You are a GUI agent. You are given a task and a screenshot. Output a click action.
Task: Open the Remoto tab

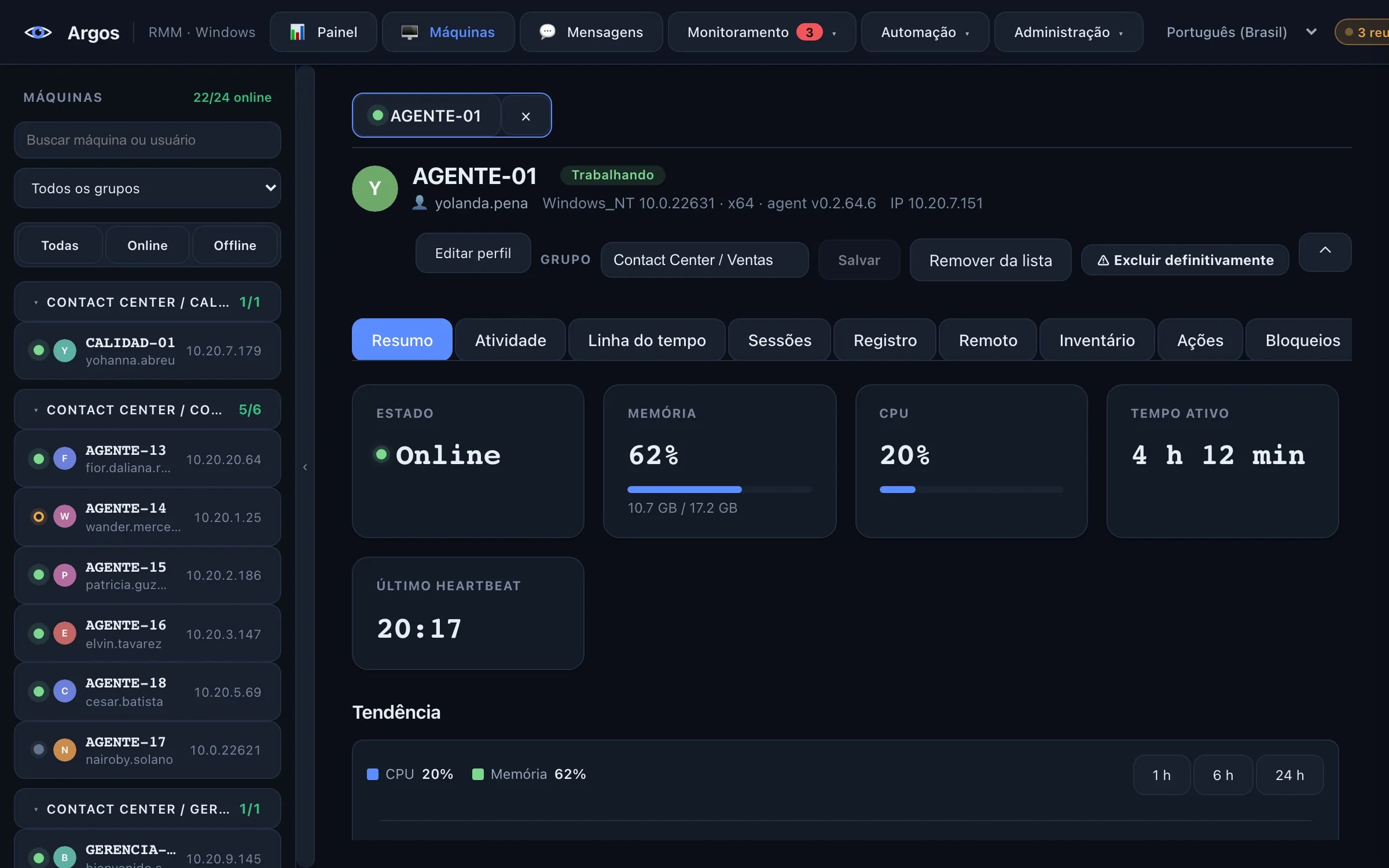[x=988, y=340]
